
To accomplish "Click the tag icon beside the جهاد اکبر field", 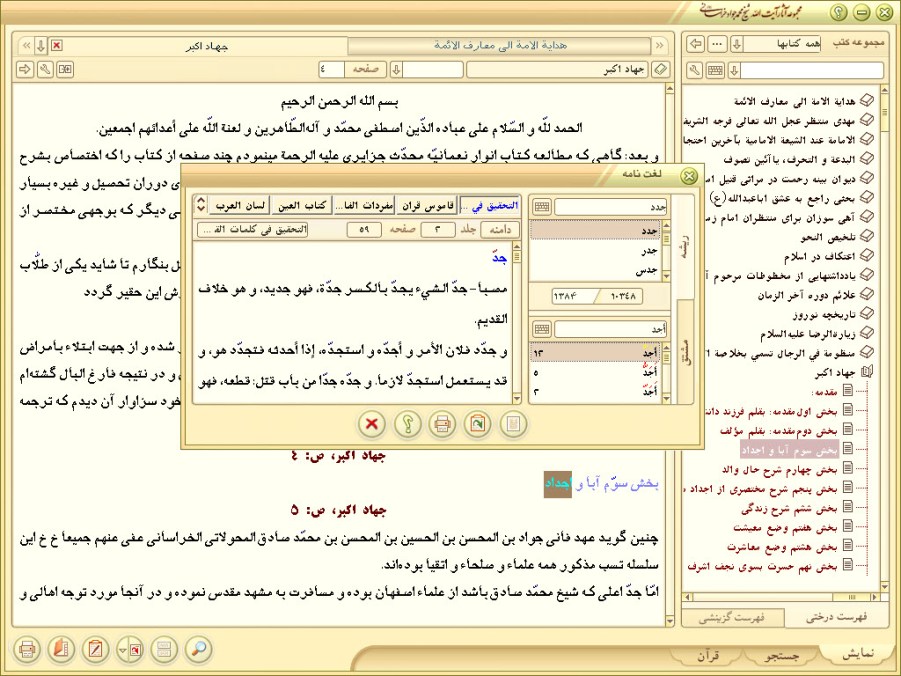I will click(x=661, y=70).
